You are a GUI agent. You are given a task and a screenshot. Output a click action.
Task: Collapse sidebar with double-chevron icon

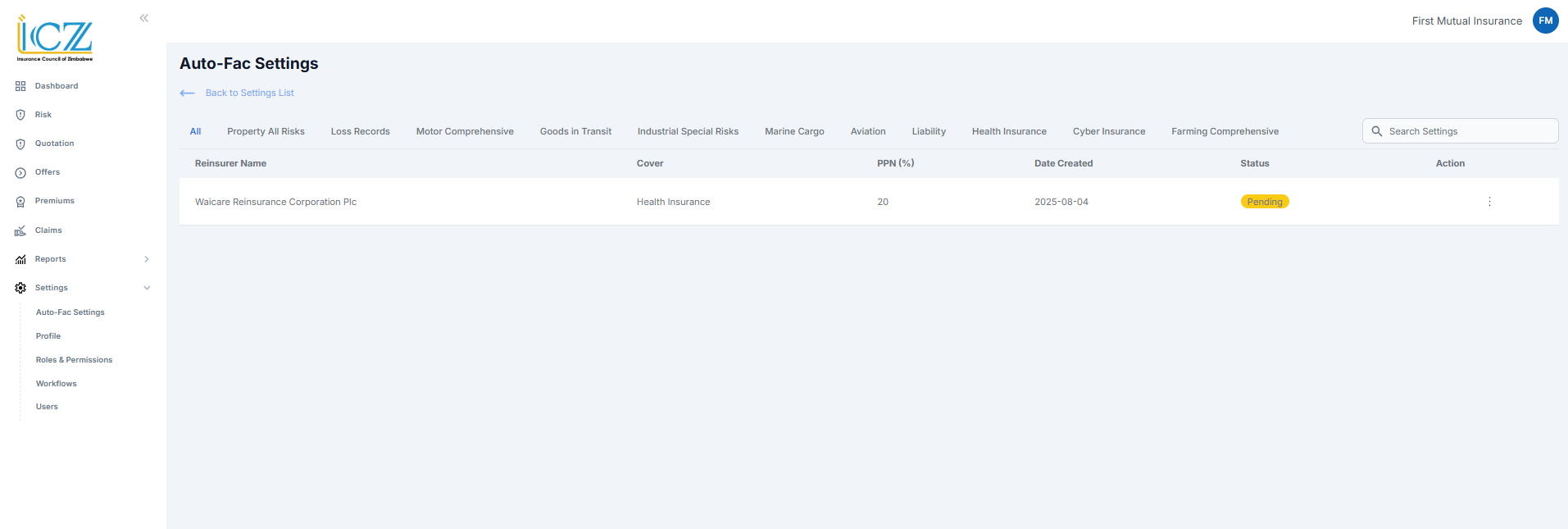click(x=144, y=18)
